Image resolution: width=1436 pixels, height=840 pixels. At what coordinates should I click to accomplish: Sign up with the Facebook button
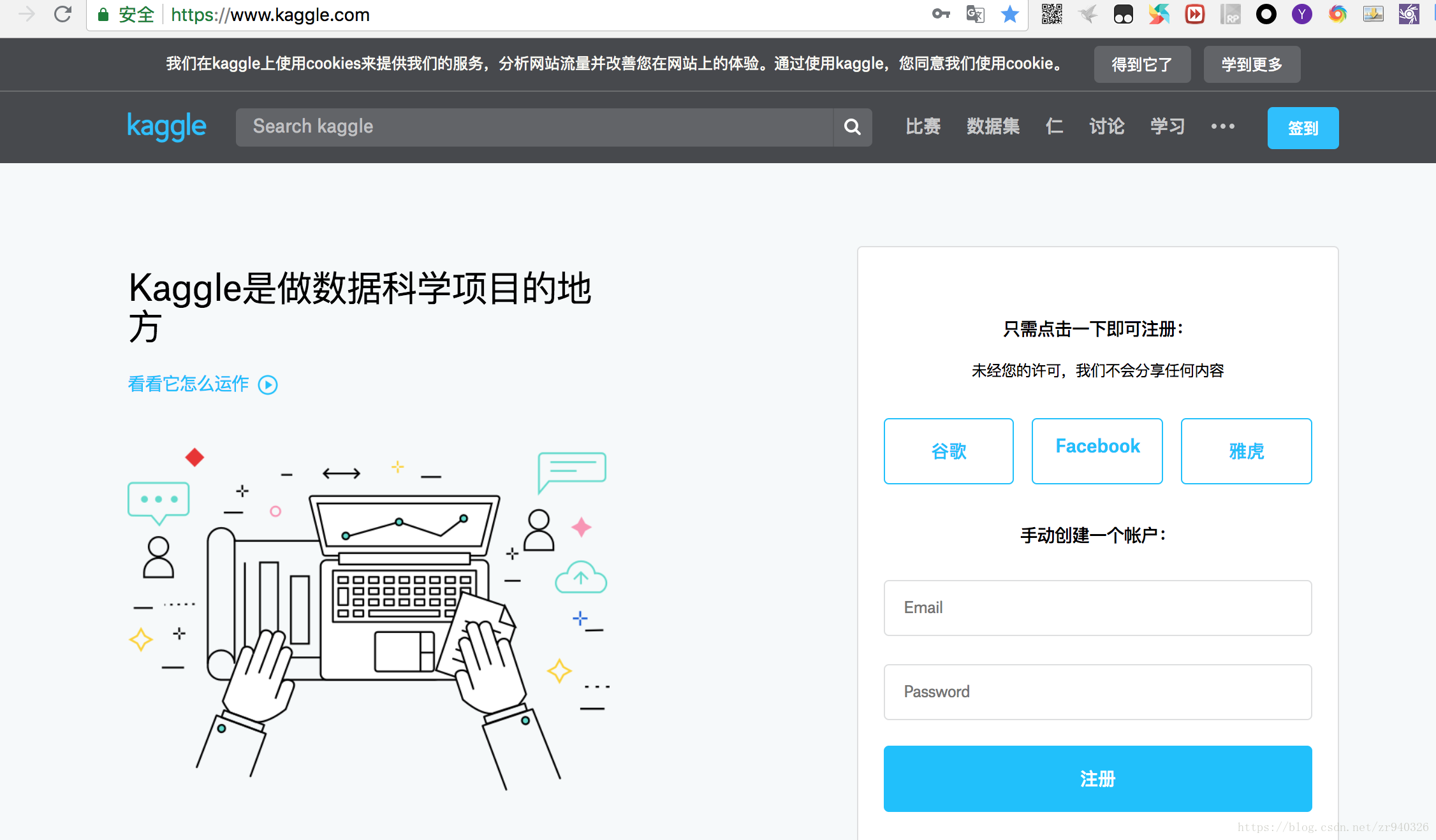click(x=1097, y=451)
